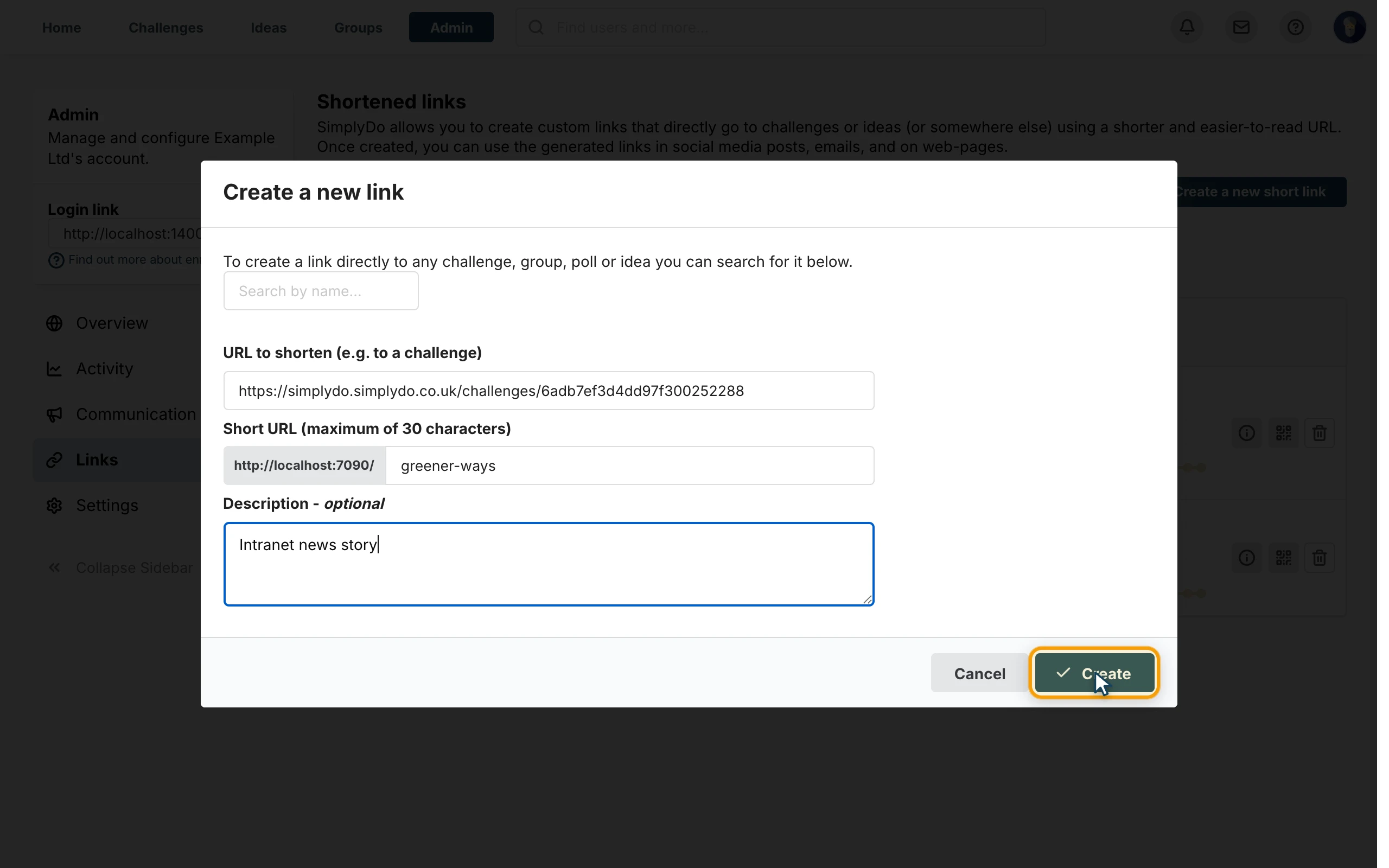Viewport: 1389px width, 868px height.
Task: Open the user avatar menu
Action: [1349, 27]
